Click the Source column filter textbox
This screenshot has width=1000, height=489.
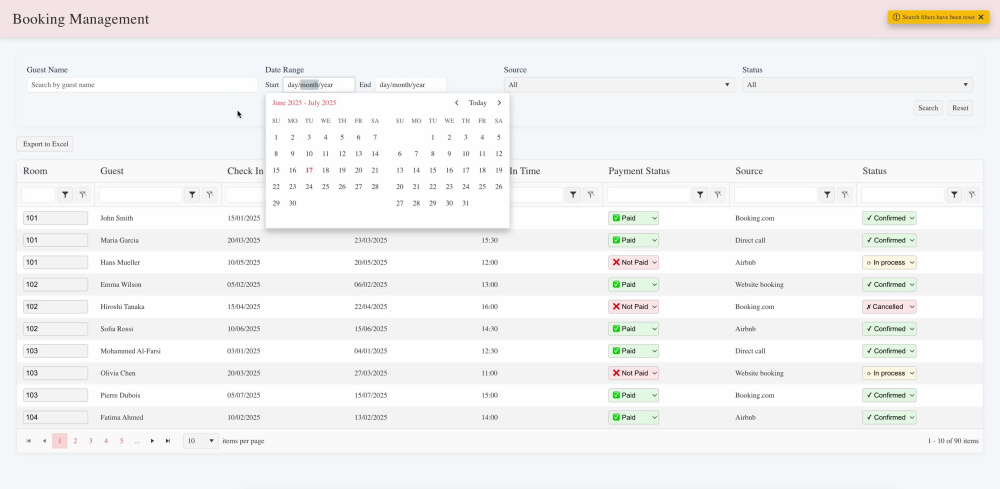point(776,195)
